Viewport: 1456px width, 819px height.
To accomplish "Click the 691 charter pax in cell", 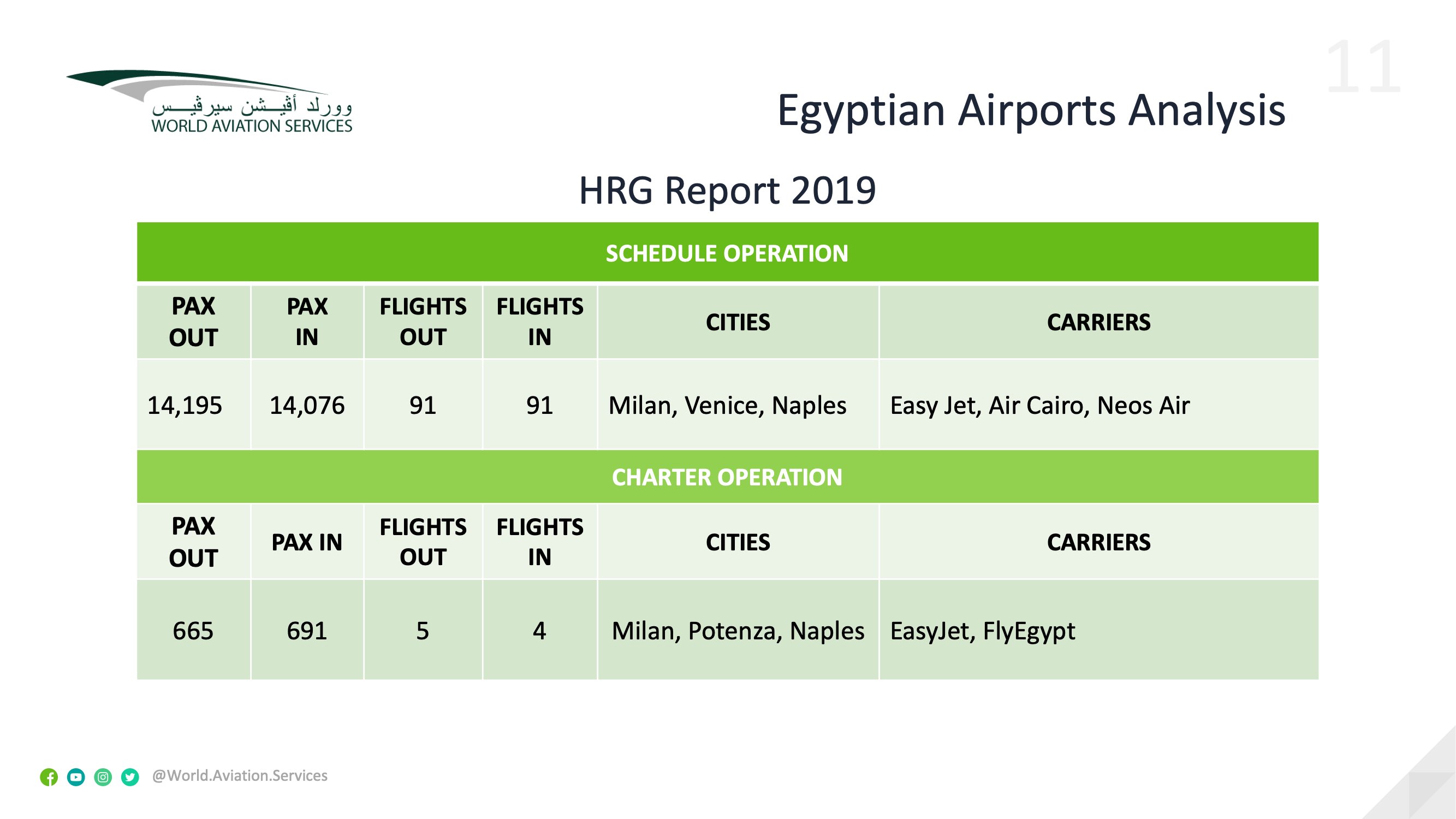I will pyautogui.click(x=307, y=630).
